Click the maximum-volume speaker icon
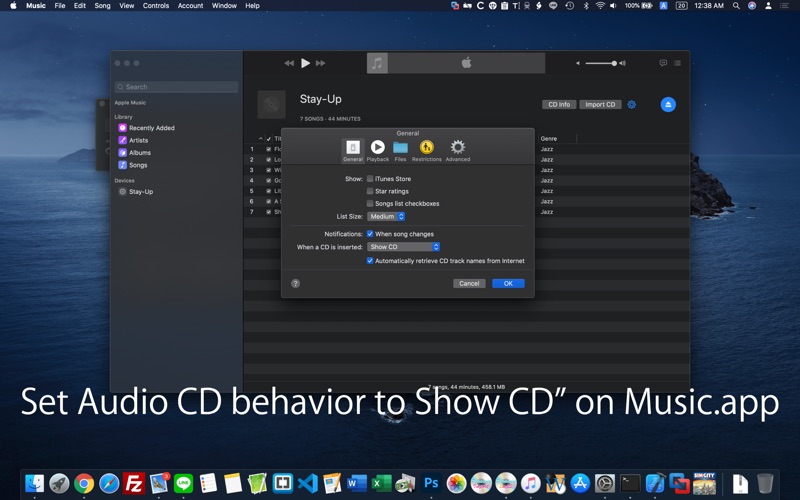Image resolution: width=800 pixels, height=500 pixels. [x=622, y=63]
